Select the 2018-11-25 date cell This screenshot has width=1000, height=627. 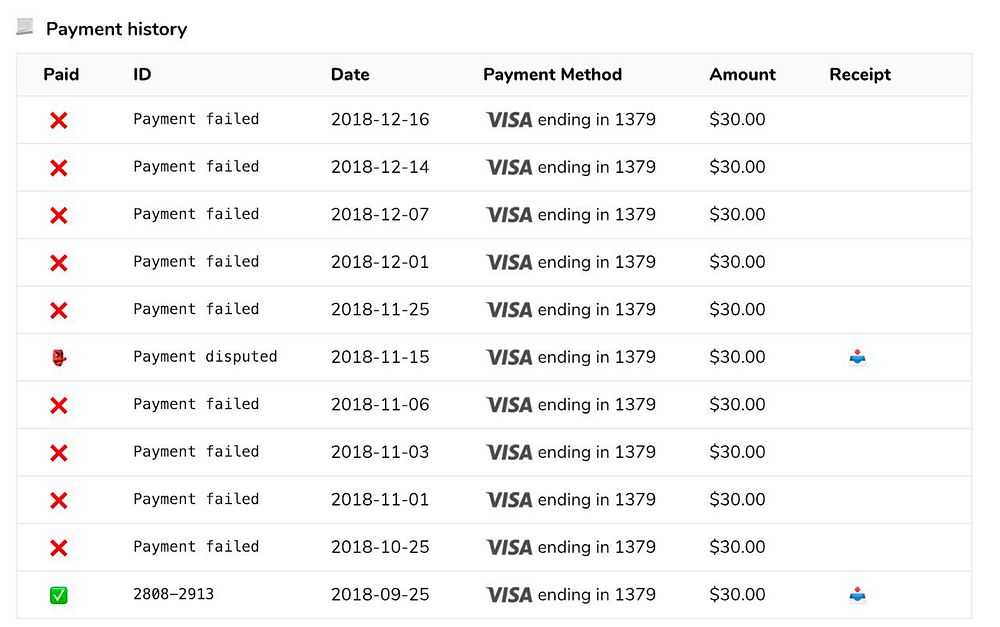(x=380, y=309)
